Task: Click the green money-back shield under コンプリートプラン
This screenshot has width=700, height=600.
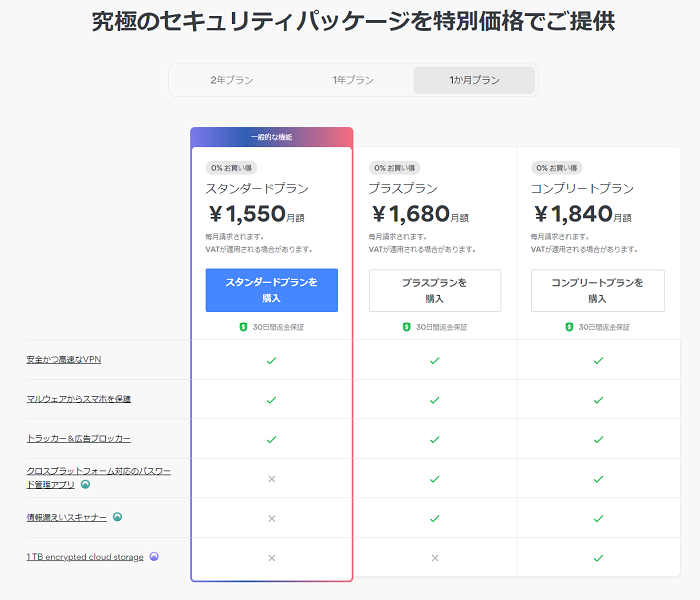Action: (569, 327)
